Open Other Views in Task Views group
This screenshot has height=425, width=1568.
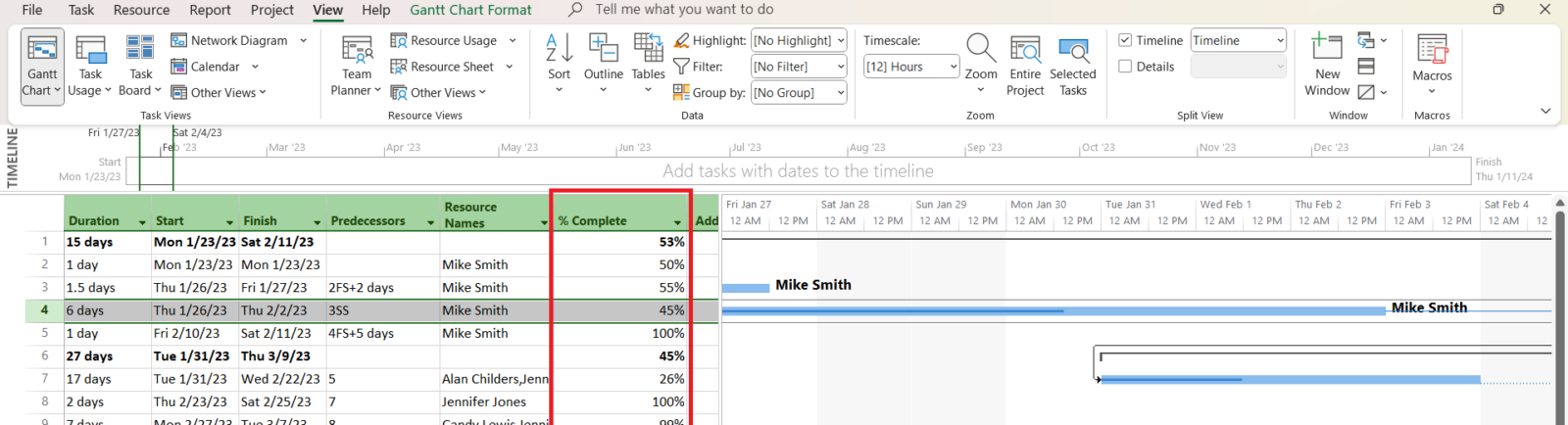coord(219,93)
